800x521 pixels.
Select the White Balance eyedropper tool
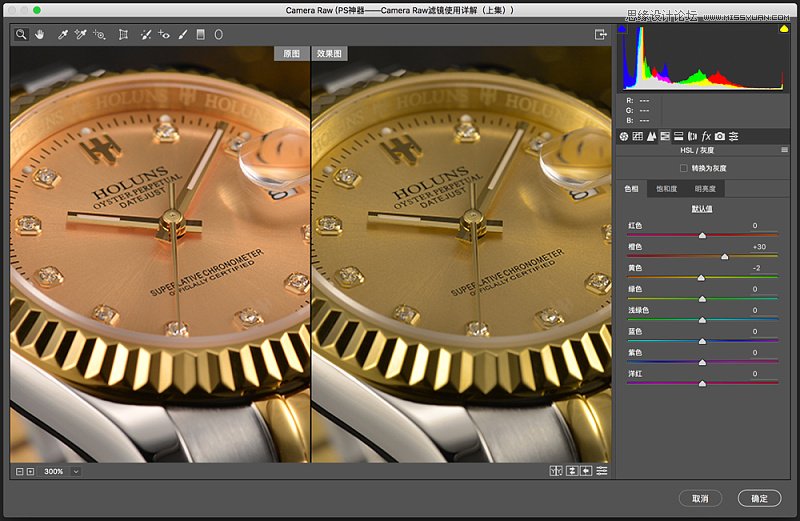pos(62,35)
